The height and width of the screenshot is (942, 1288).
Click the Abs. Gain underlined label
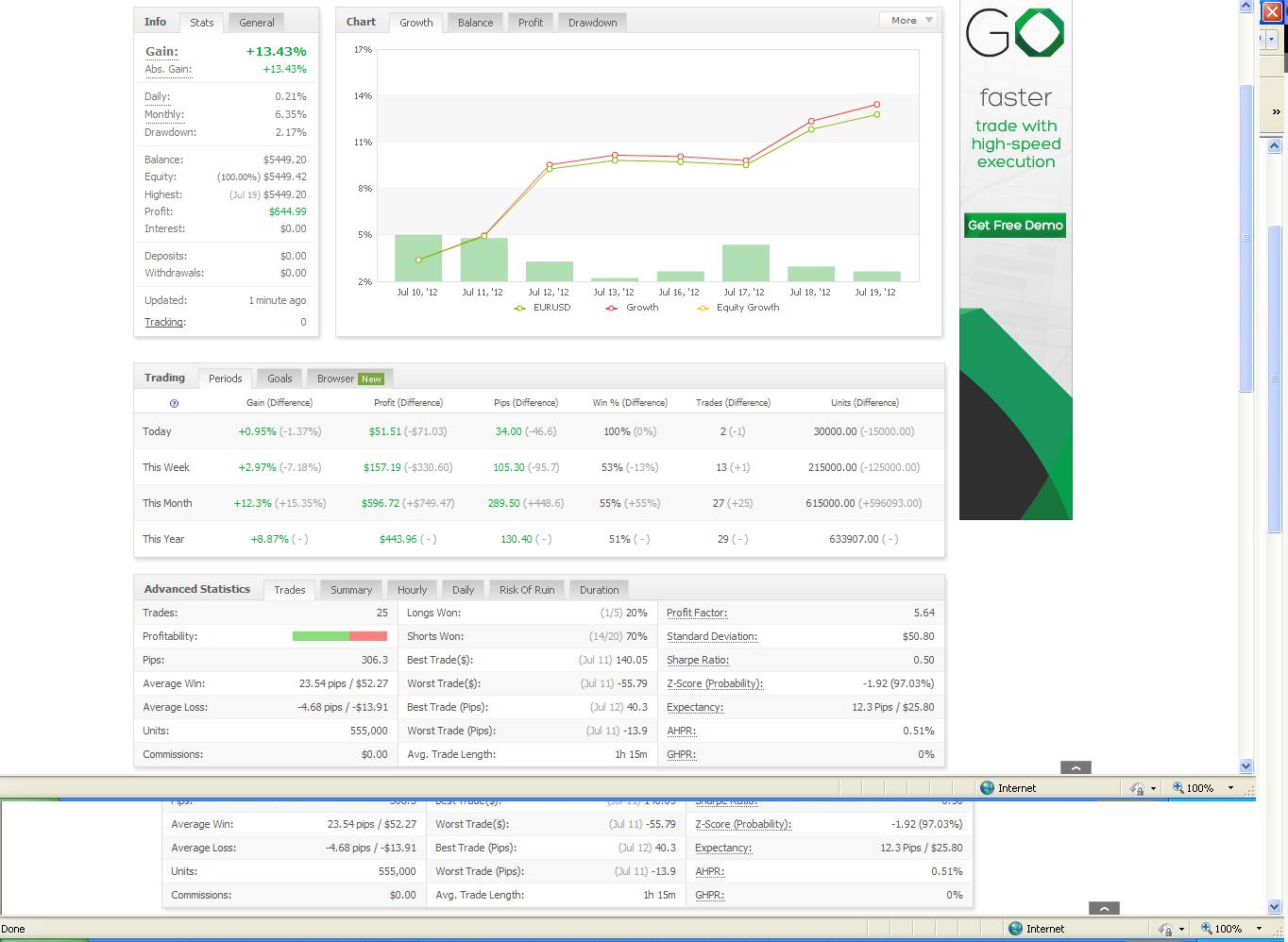(x=168, y=70)
